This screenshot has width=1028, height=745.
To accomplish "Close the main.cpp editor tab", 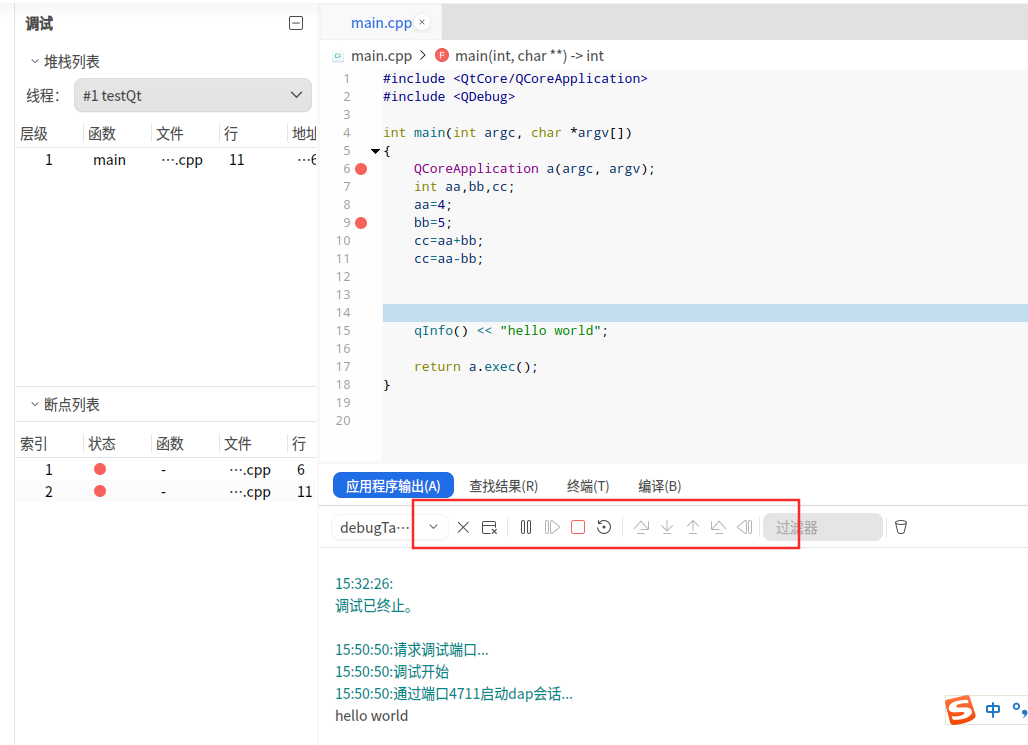I will click(422, 22).
